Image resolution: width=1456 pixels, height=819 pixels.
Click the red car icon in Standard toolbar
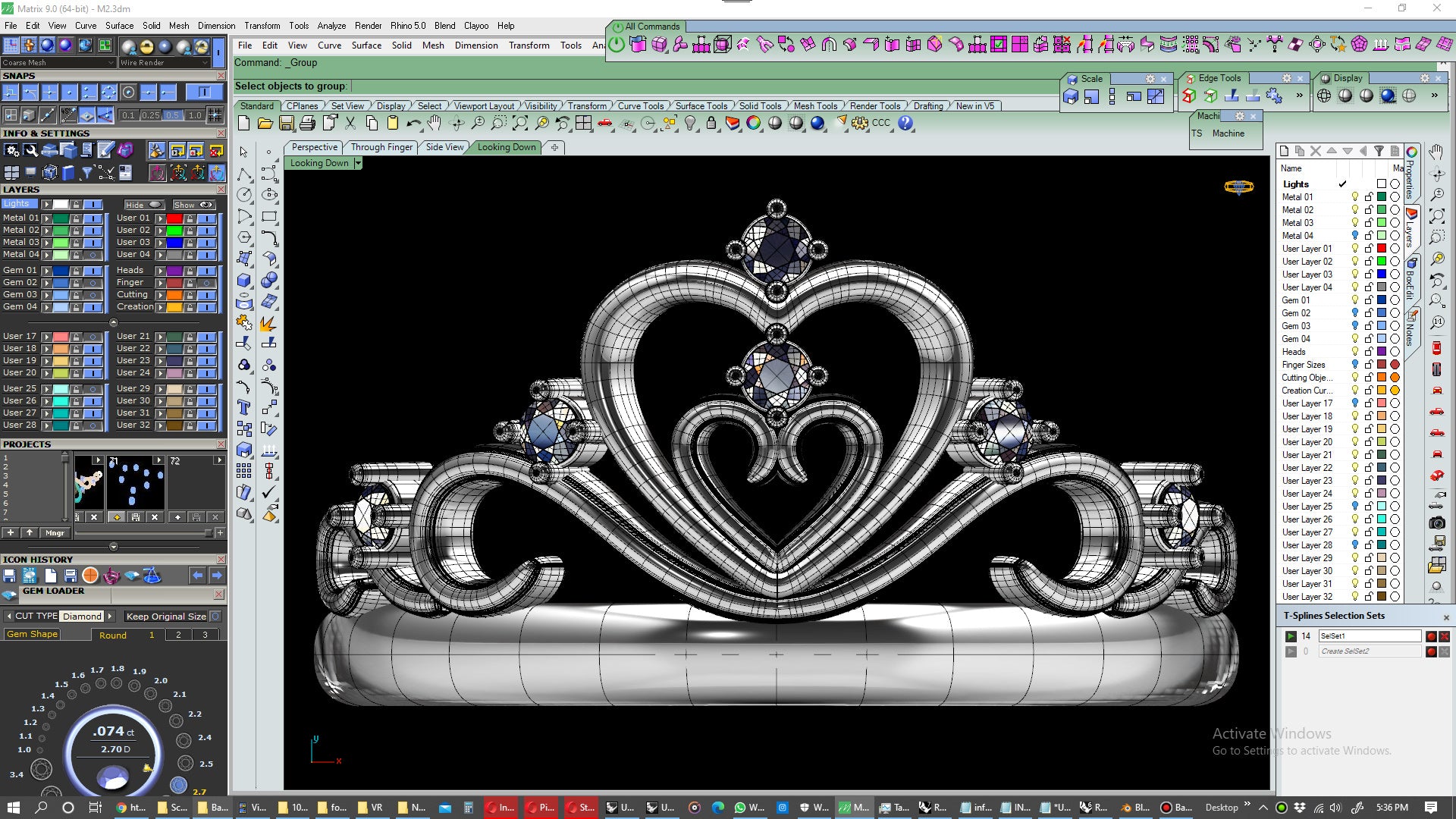604,123
